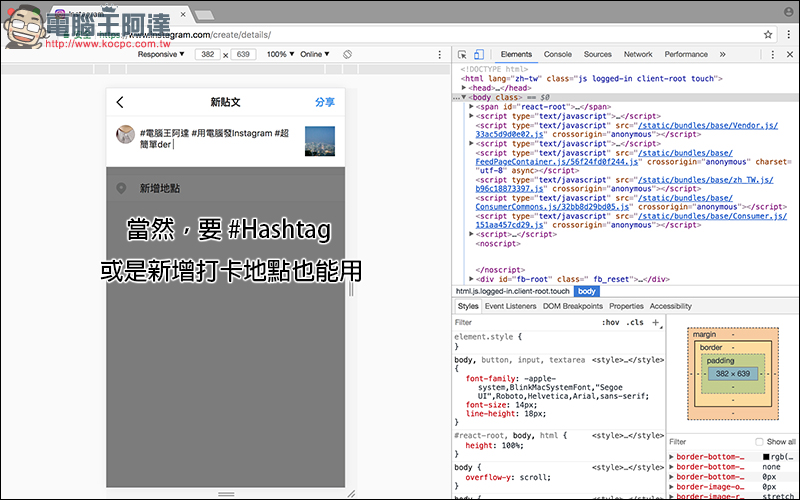Toggle the .cls class editor

click(635, 322)
